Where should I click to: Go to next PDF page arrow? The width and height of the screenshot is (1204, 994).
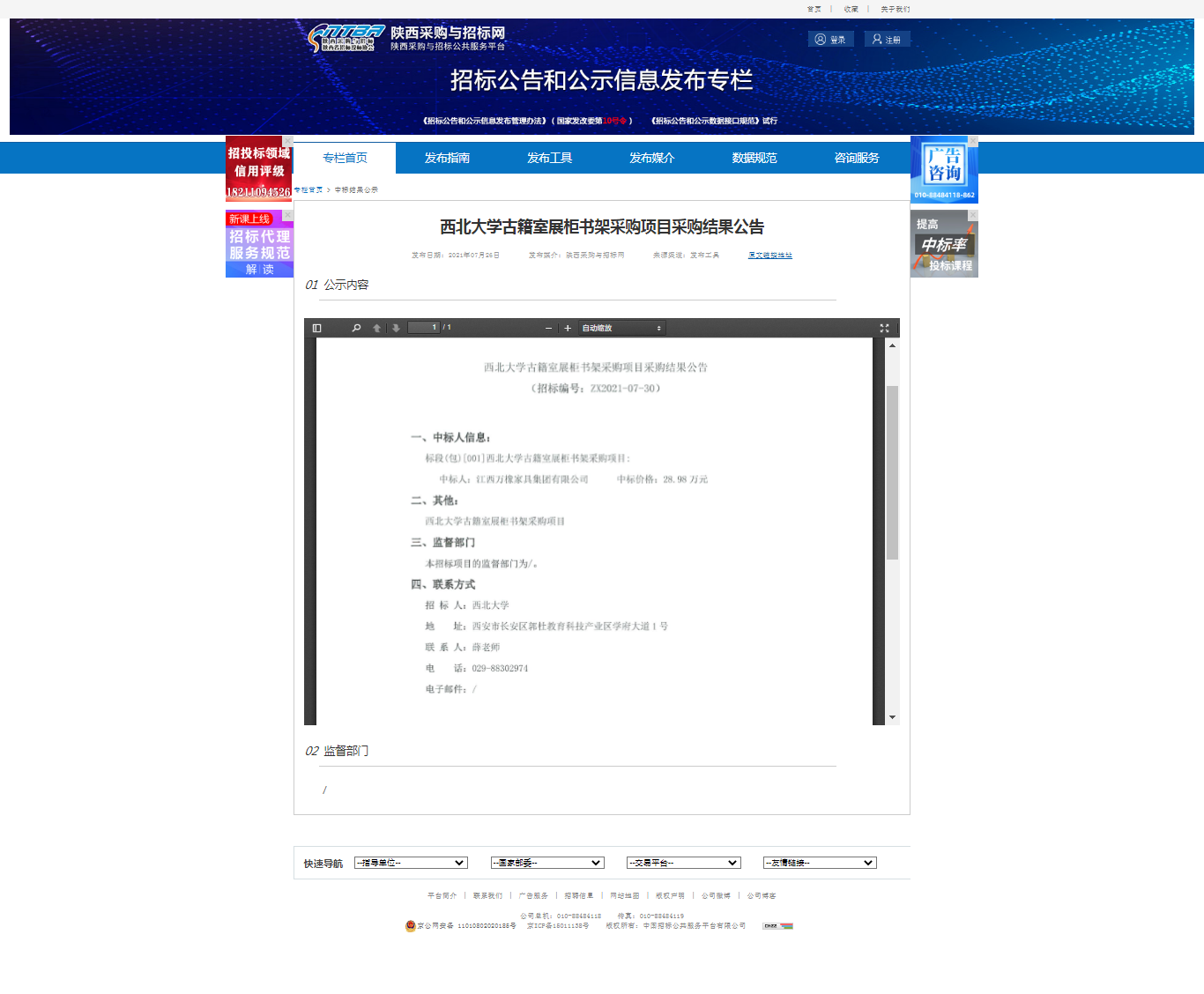396,328
